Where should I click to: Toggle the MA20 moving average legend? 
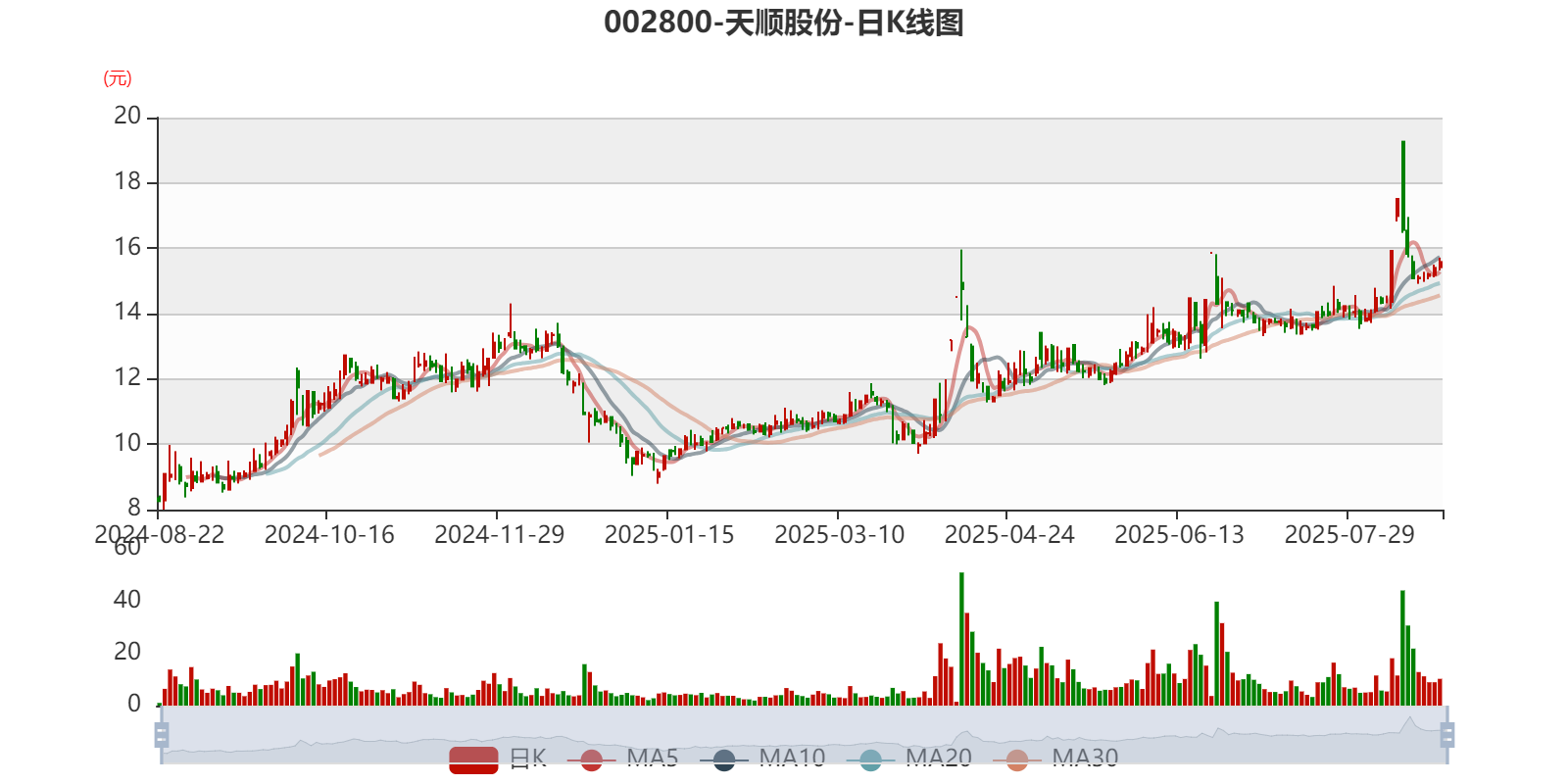click(x=908, y=759)
